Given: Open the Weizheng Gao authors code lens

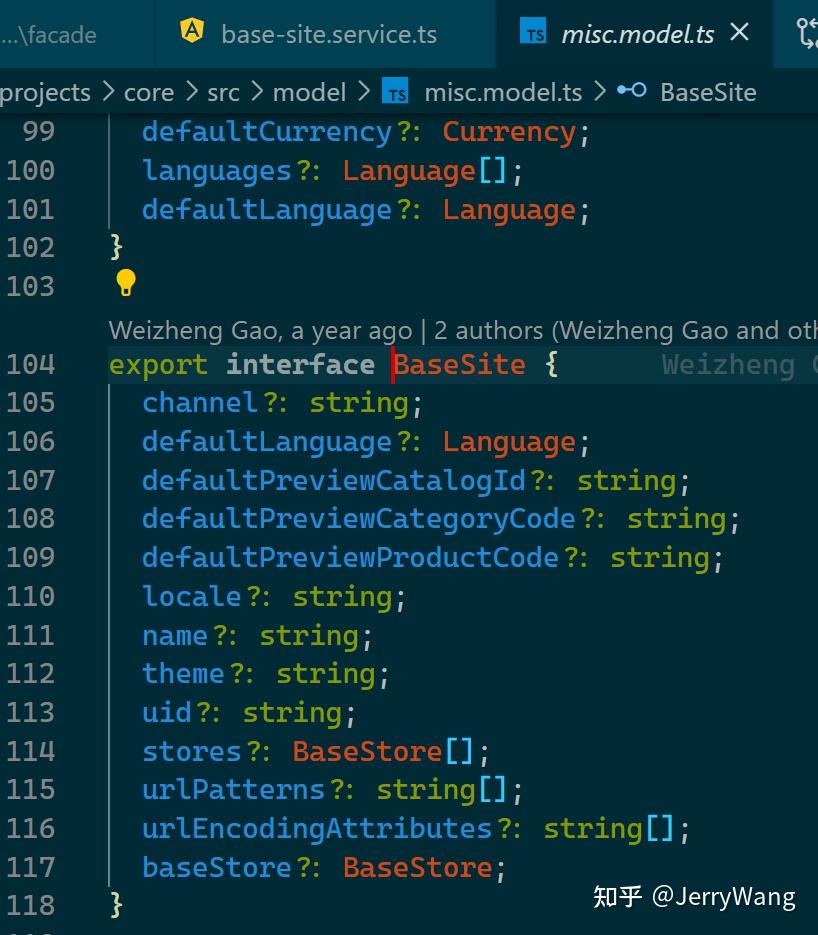Looking at the screenshot, I should (463, 330).
